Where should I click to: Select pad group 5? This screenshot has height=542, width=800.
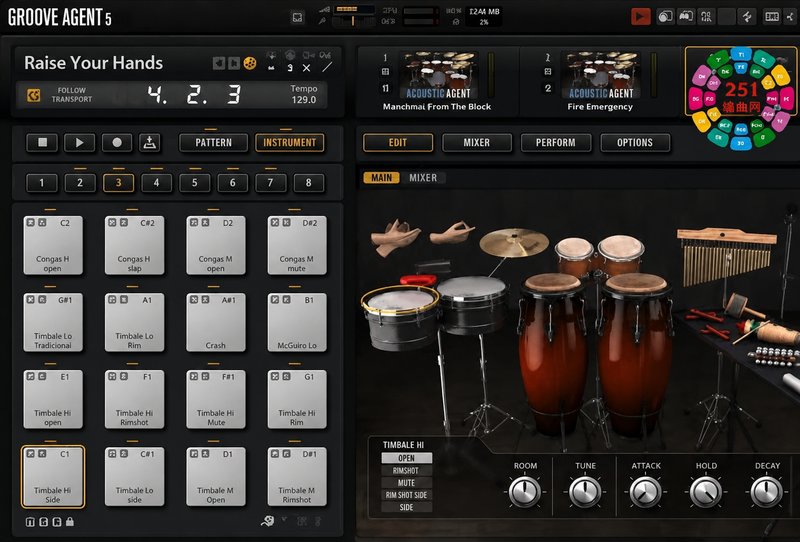[194, 183]
